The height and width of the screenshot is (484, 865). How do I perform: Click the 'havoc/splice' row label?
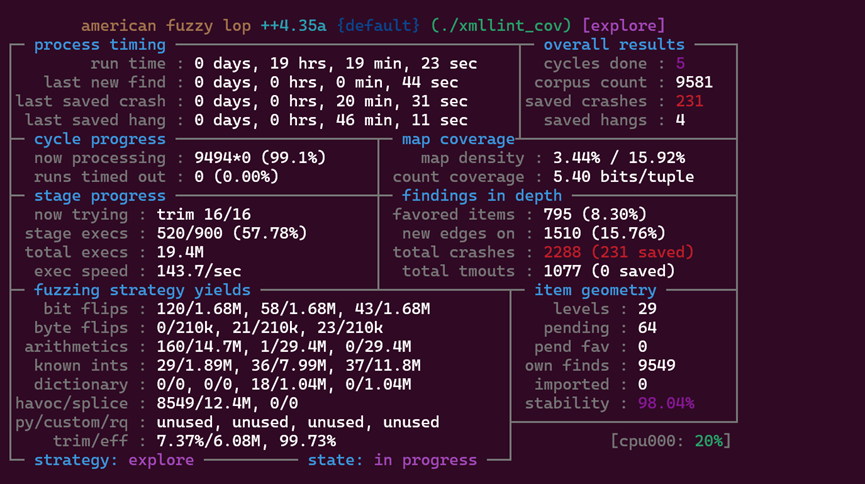click(72, 403)
